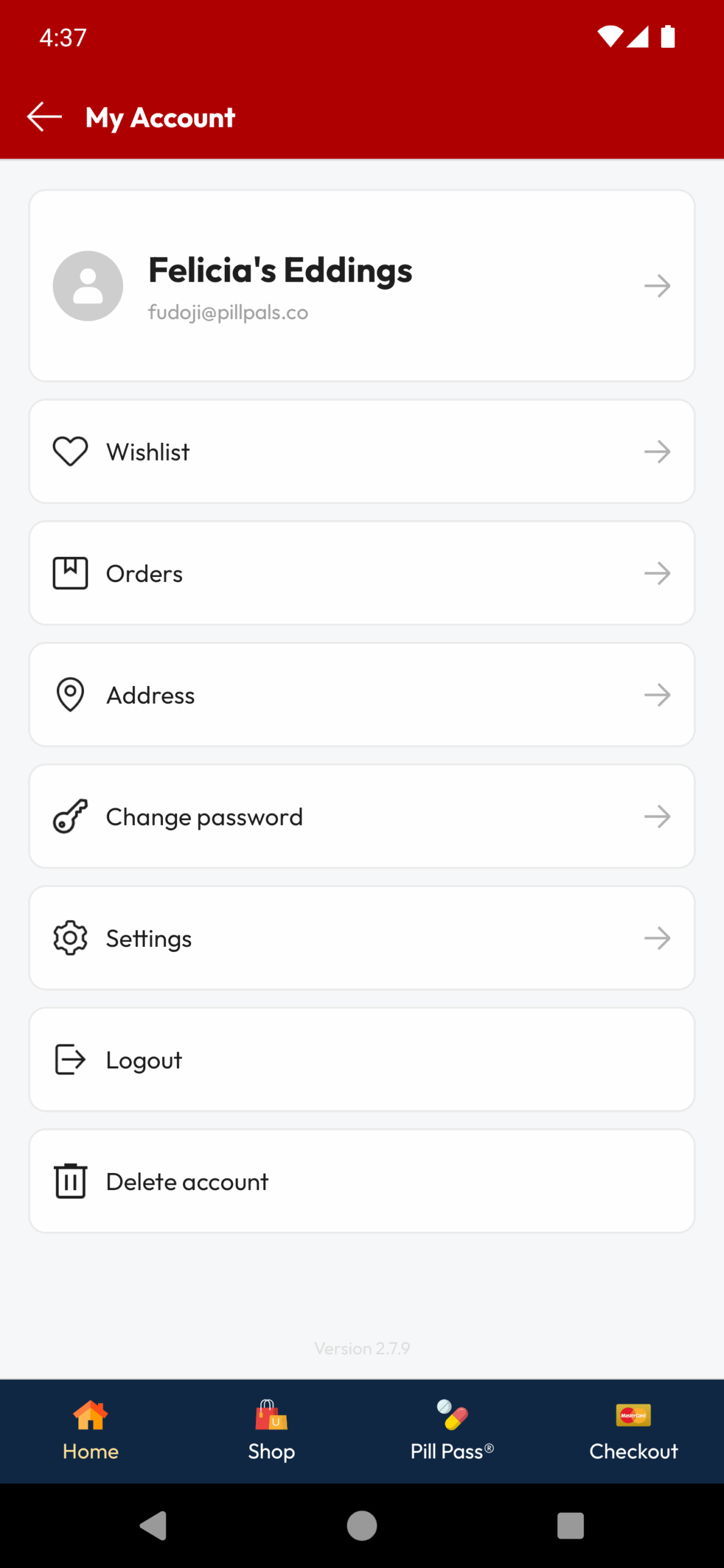This screenshot has height=1568, width=724.
Task: Select the Home tab in bottom navigation
Action: 91,1431
